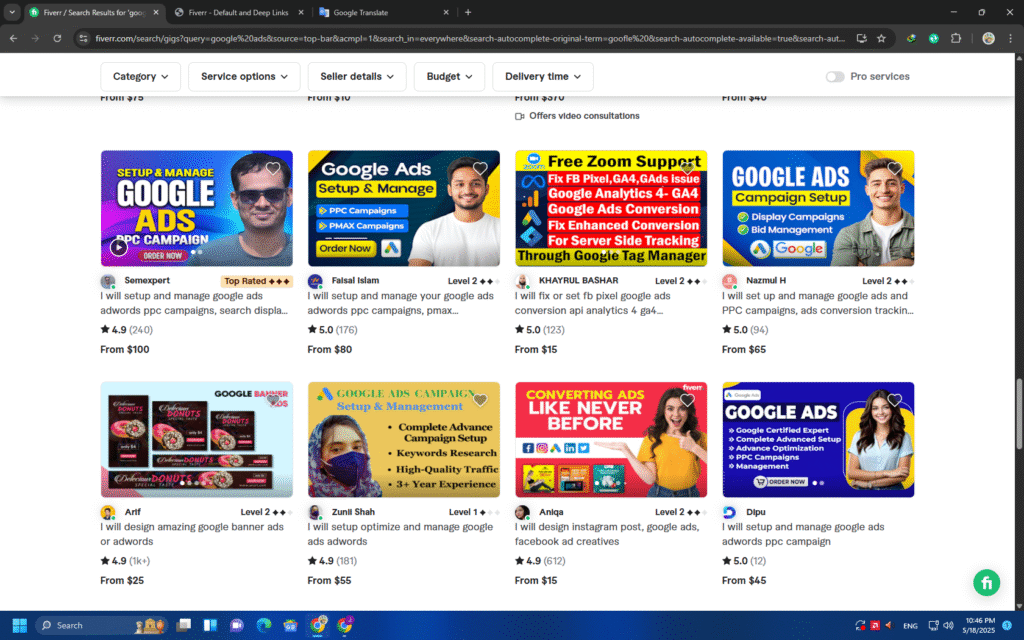
Task: Click Dipu seller avatar
Action: click(x=729, y=513)
